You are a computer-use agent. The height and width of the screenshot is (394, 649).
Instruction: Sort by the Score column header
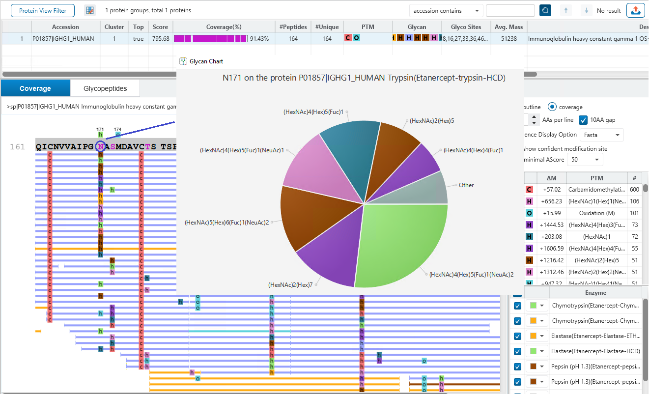[x=160, y=26]
